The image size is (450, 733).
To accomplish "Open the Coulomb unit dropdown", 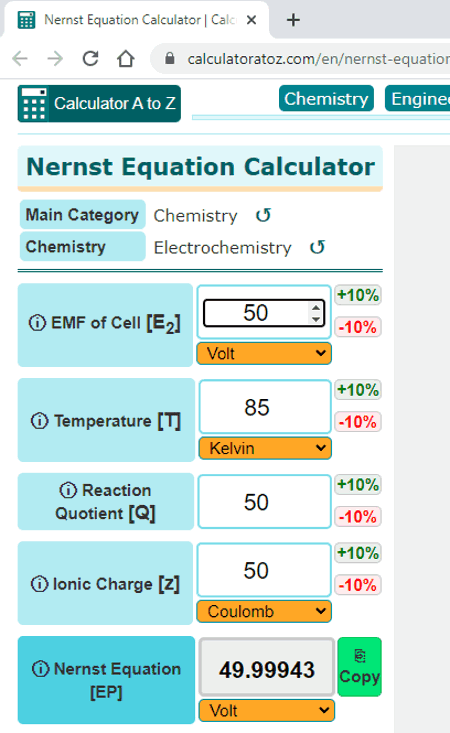I will tap(264, 611).
